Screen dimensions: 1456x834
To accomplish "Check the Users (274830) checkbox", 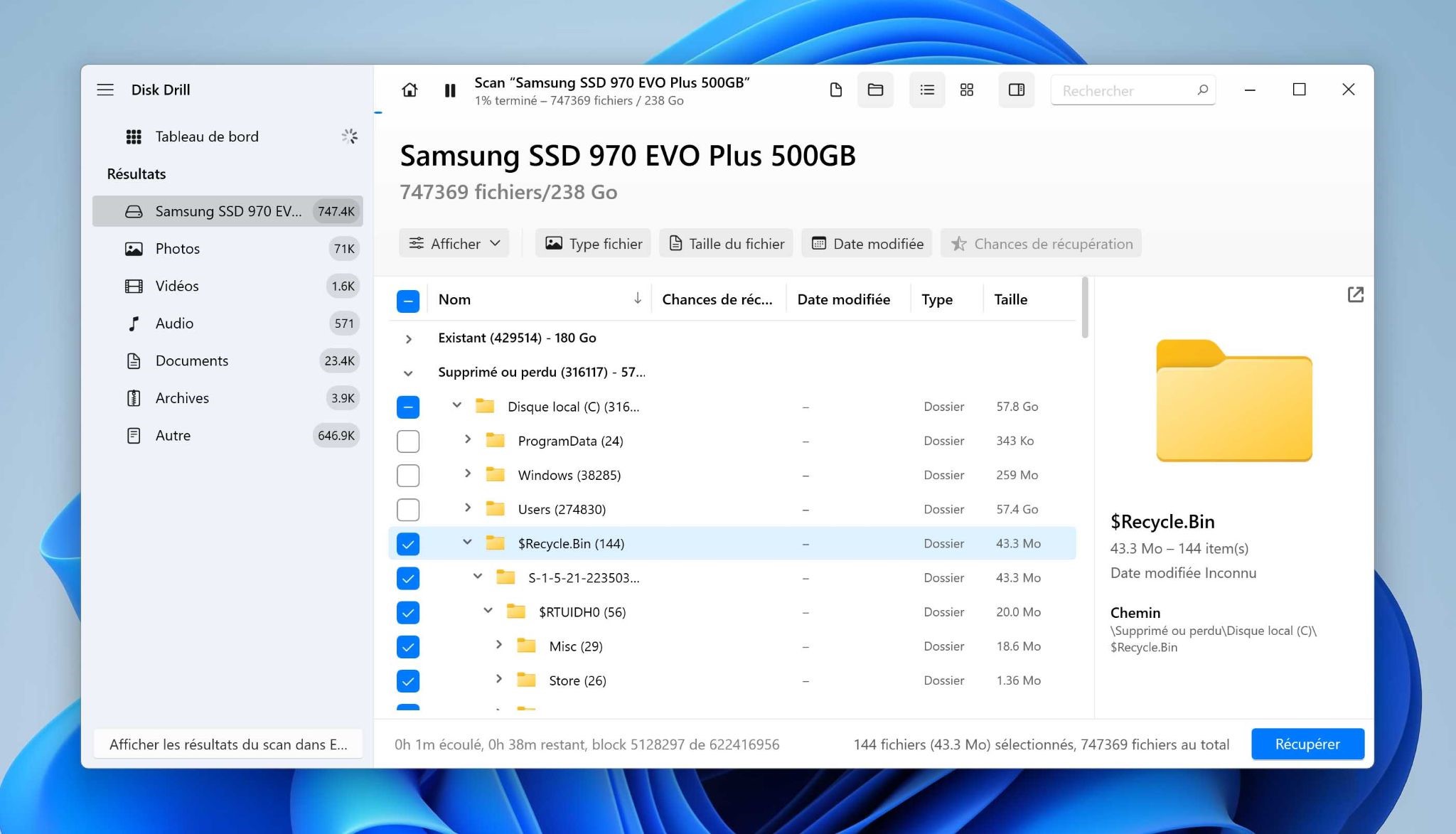I will [x=408, y=509].
